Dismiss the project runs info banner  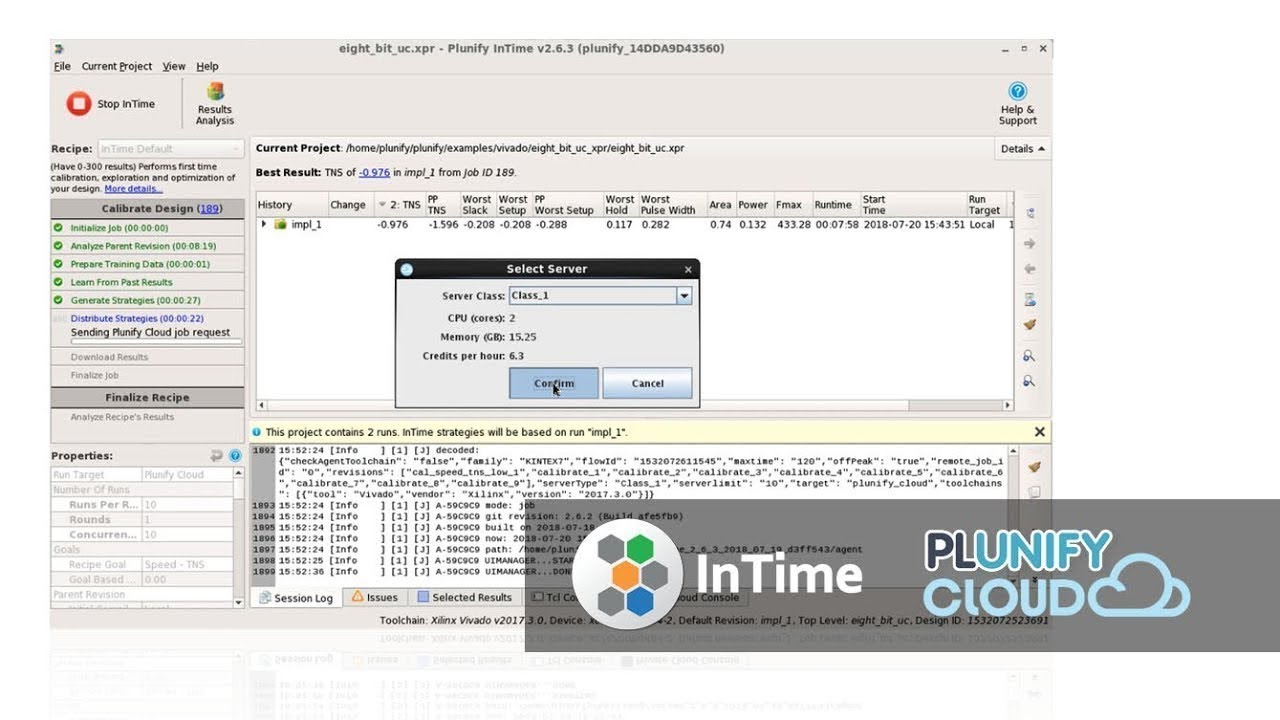[x=1039, y=432]
